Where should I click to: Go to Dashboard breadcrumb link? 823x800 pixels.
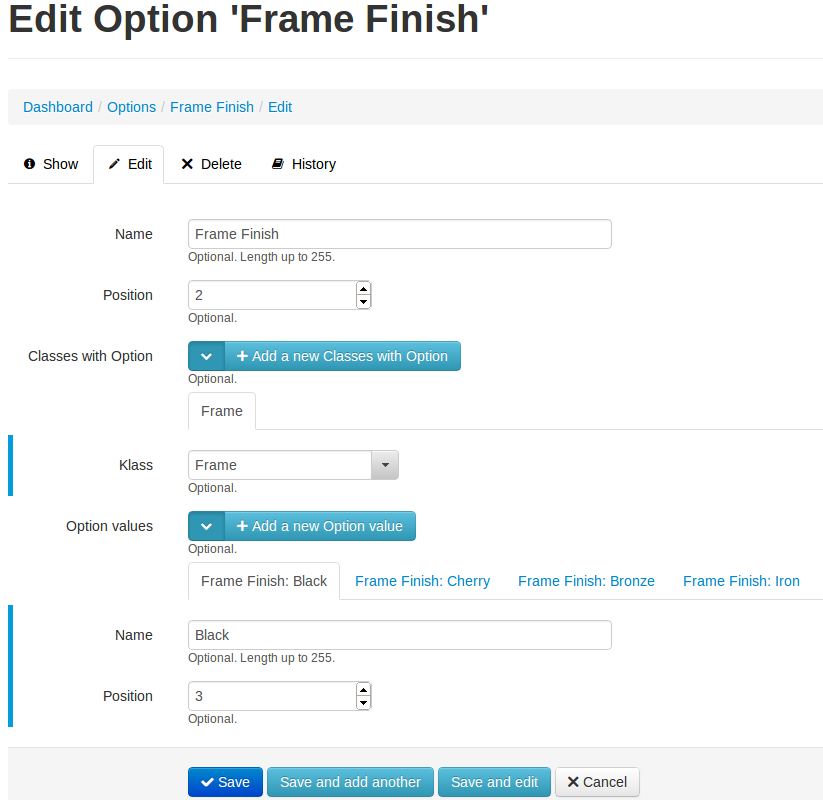[58, 107]
